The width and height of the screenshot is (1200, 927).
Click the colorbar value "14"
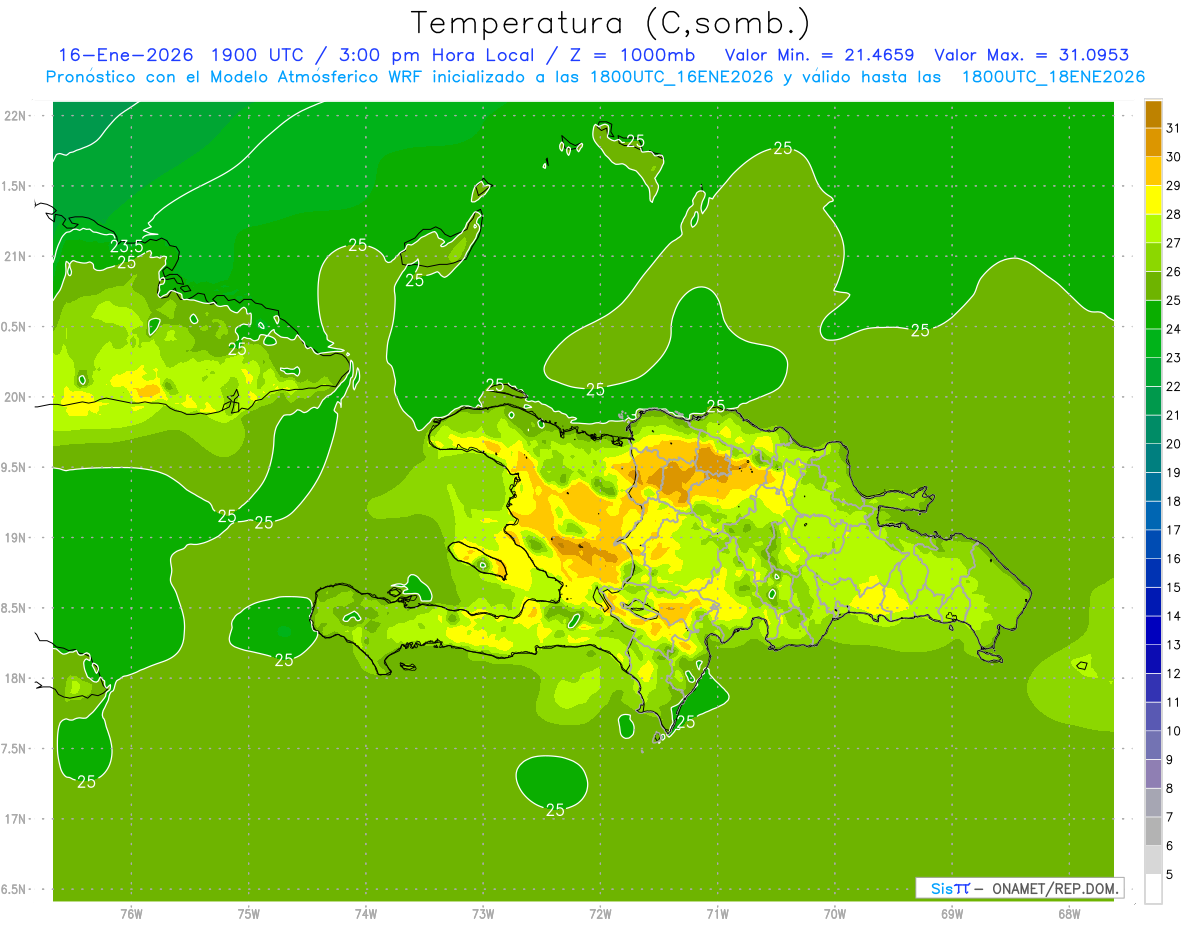click(1174, 616)
